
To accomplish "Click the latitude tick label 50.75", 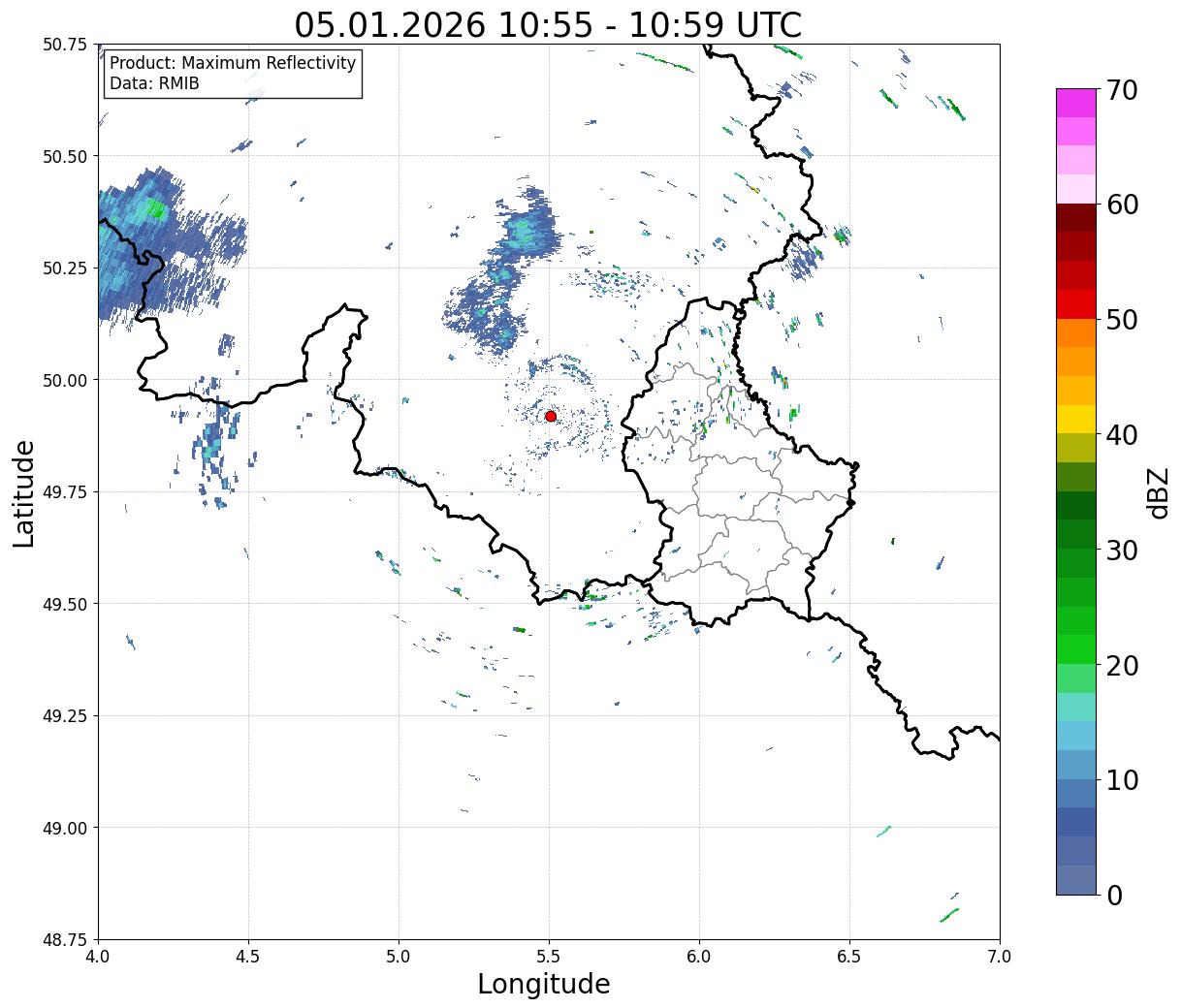I will pos(65,45).
